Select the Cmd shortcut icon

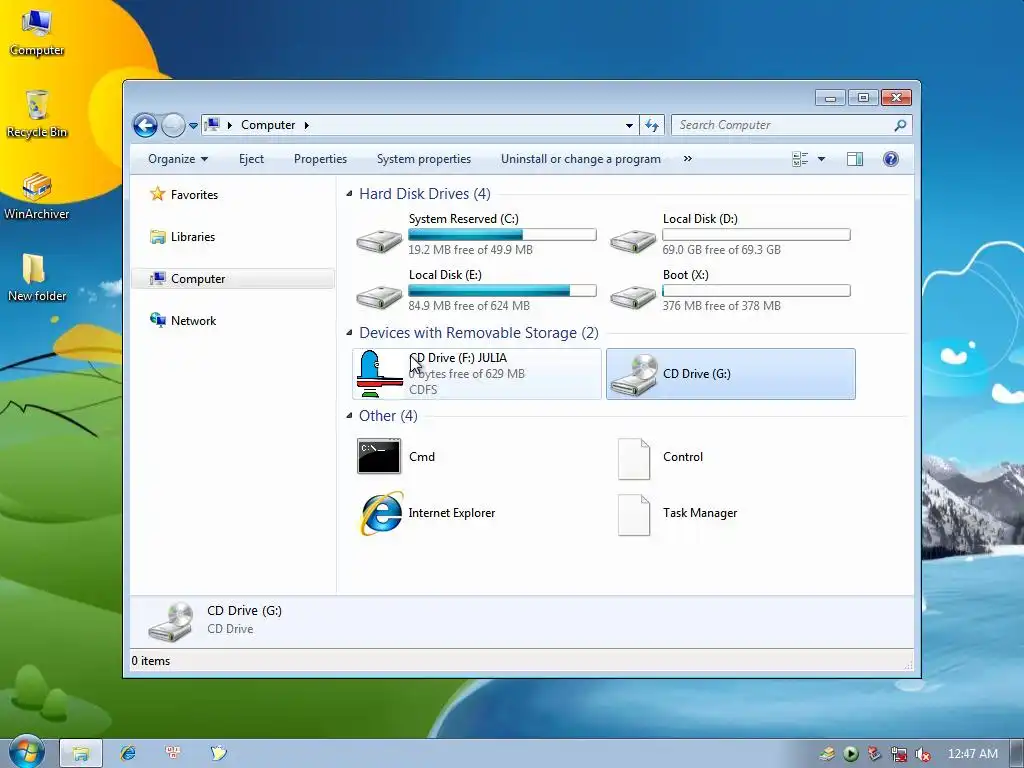[x=379, y=456]
